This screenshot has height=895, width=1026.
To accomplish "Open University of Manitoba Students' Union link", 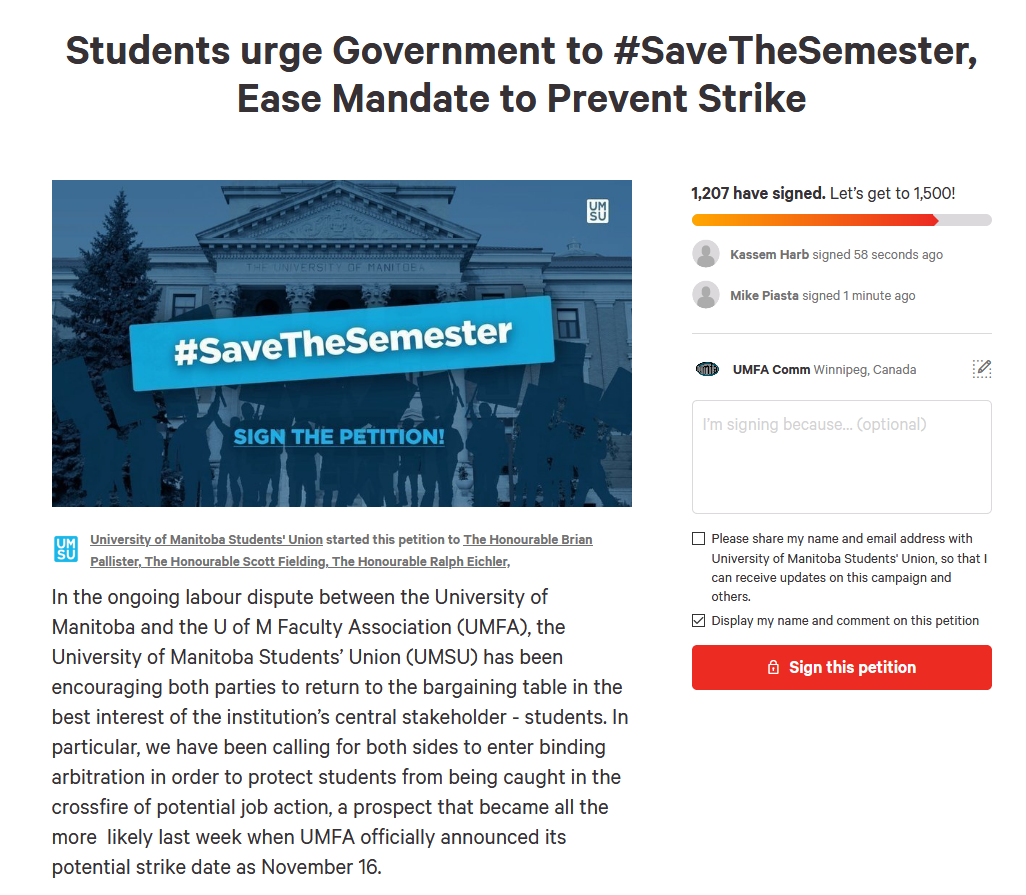I will [x=206, y=540].
